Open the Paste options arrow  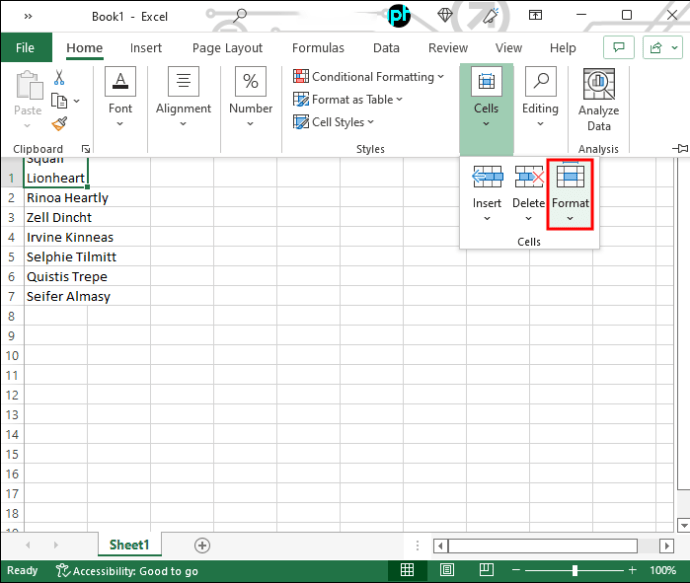point(27,126)
